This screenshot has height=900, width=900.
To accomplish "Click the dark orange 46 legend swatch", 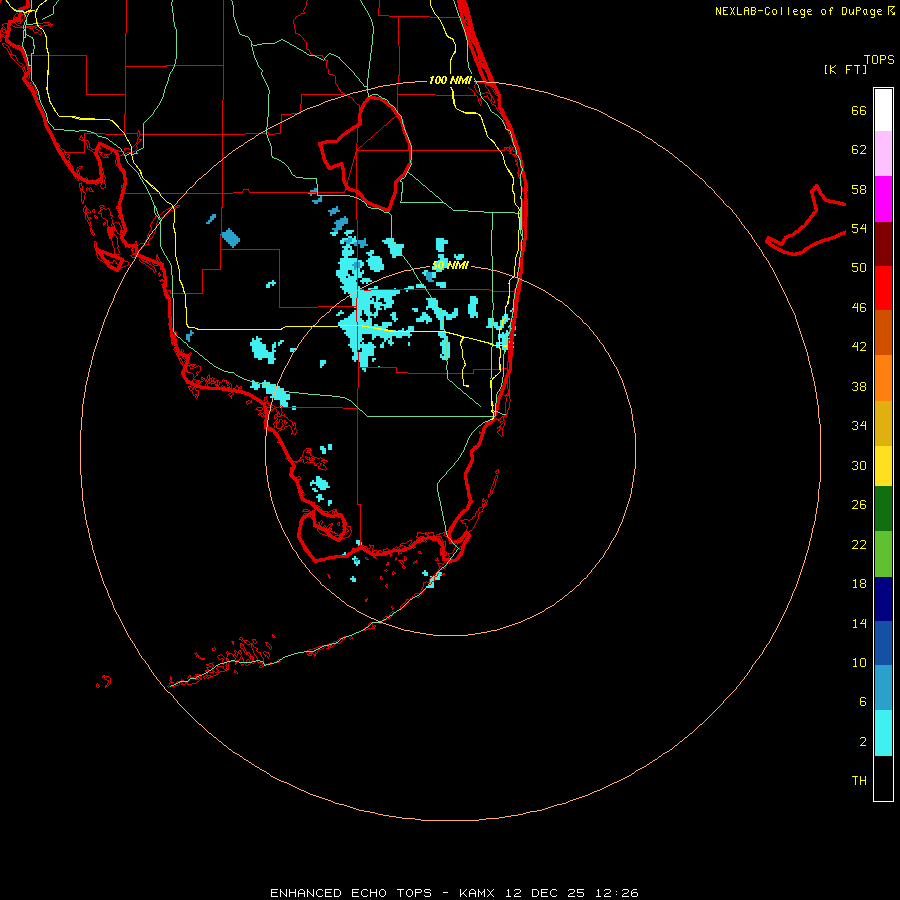I will pyautogui.click(x=883, y=332).
